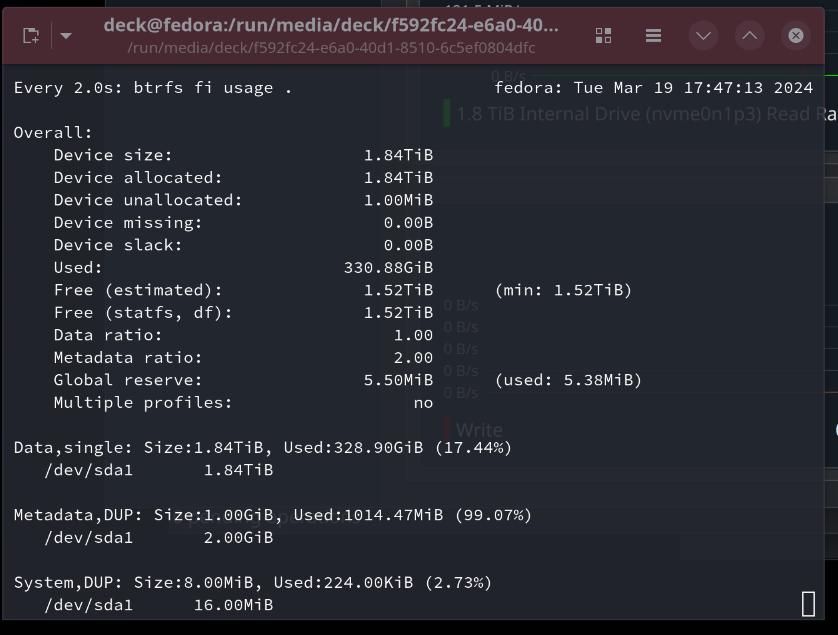Click the 'Free (statfs, df):' label
The height and width of the screenshot is (635, 838).
point(143,313)
